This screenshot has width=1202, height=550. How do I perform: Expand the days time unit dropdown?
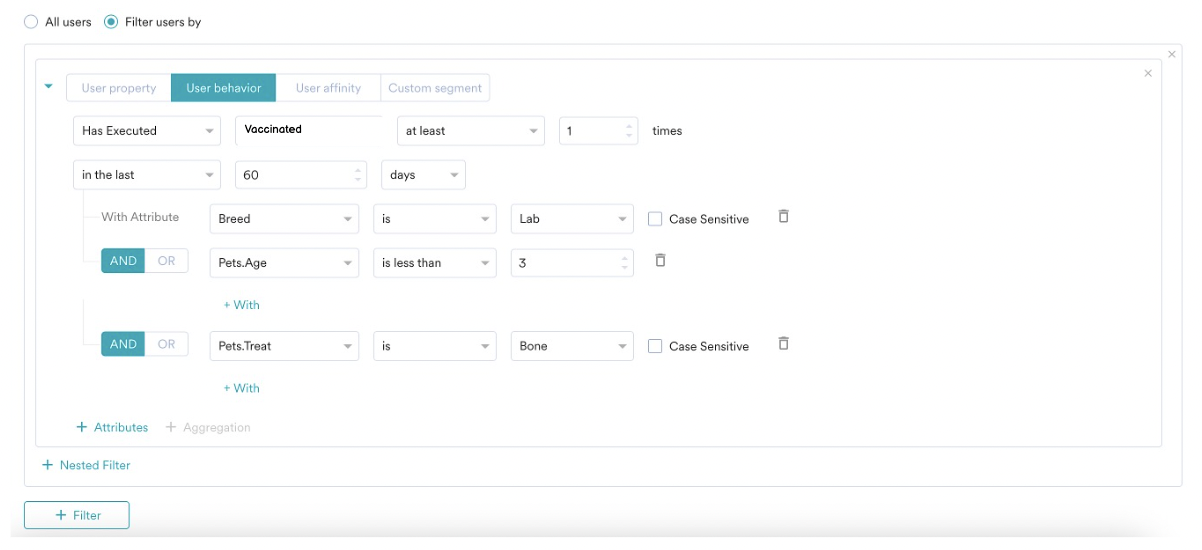423,175
